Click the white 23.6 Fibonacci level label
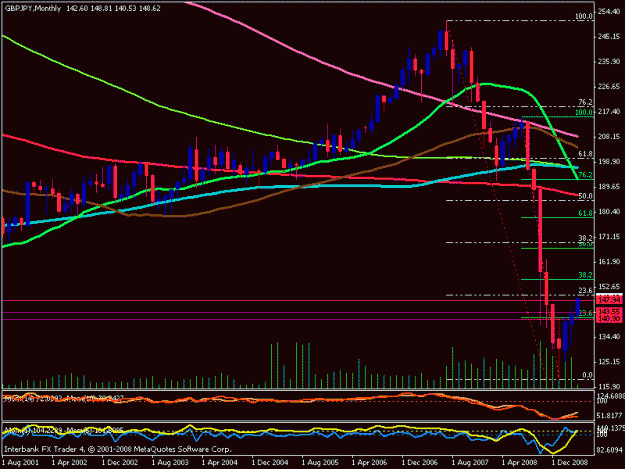The width and height of the screenshot is (625, 469). click(586, 290)
